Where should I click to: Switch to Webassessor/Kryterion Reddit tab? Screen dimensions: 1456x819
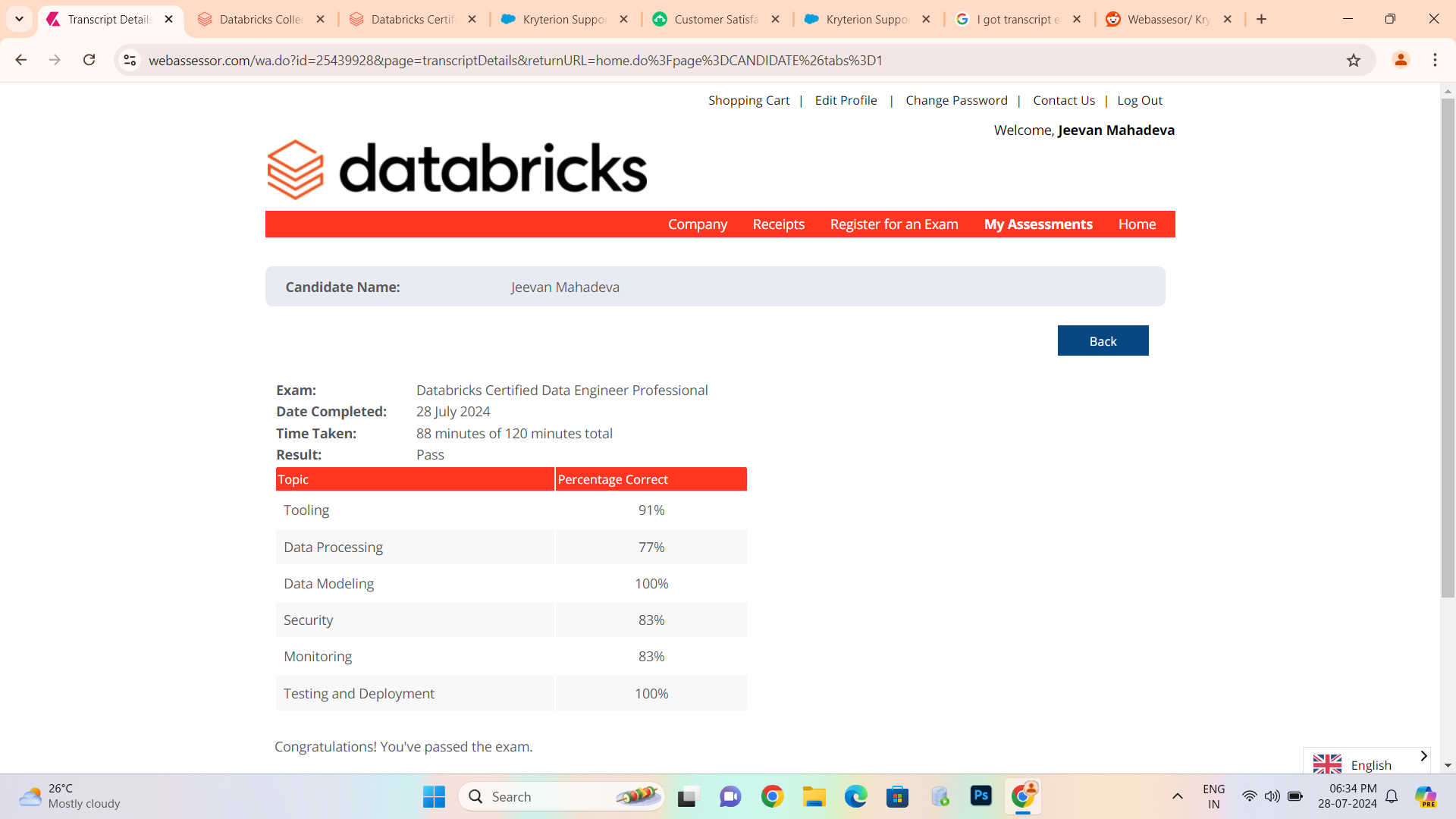tap(1169, 19)
